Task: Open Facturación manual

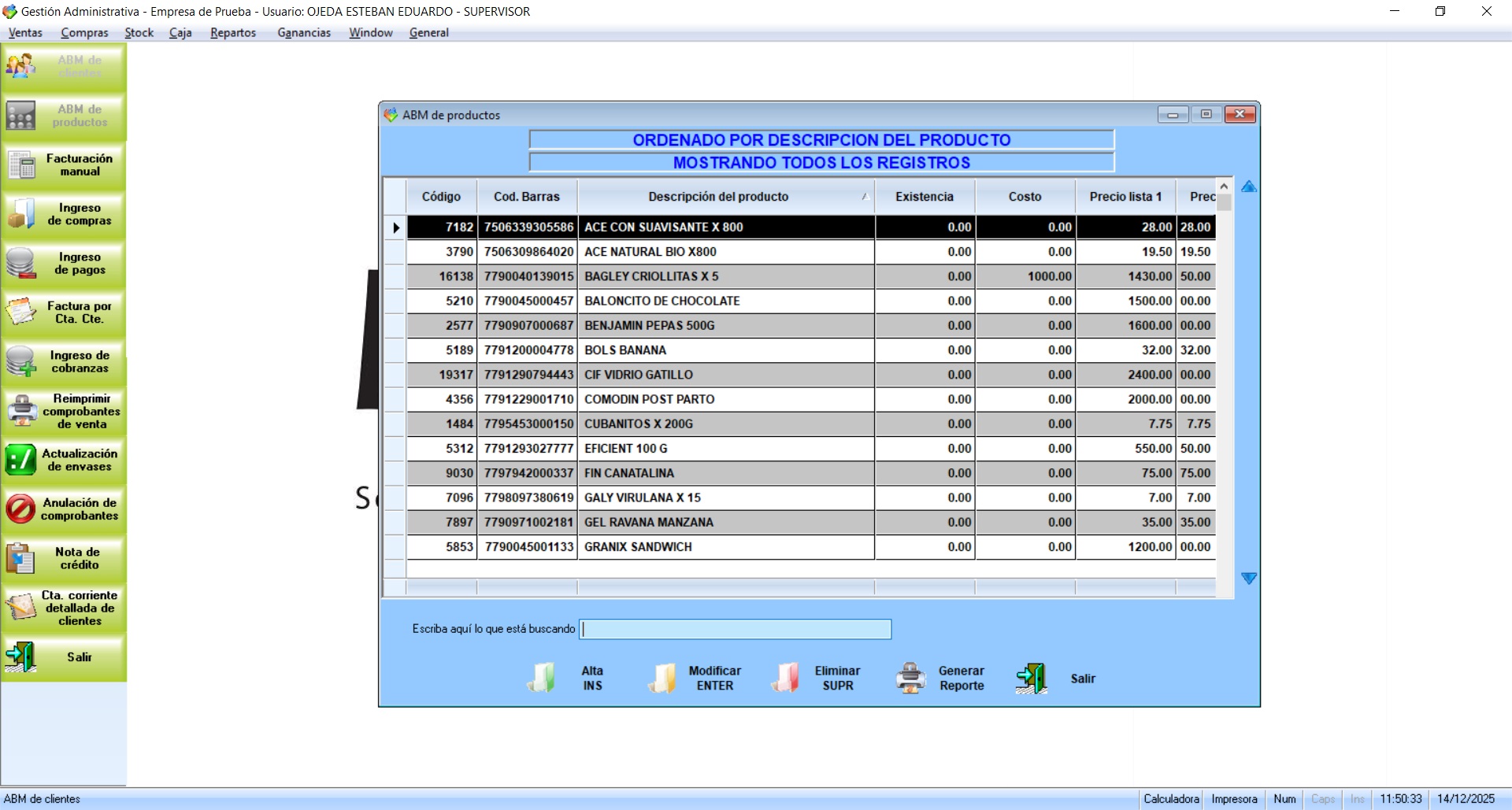Action: [x=63, y=165]
